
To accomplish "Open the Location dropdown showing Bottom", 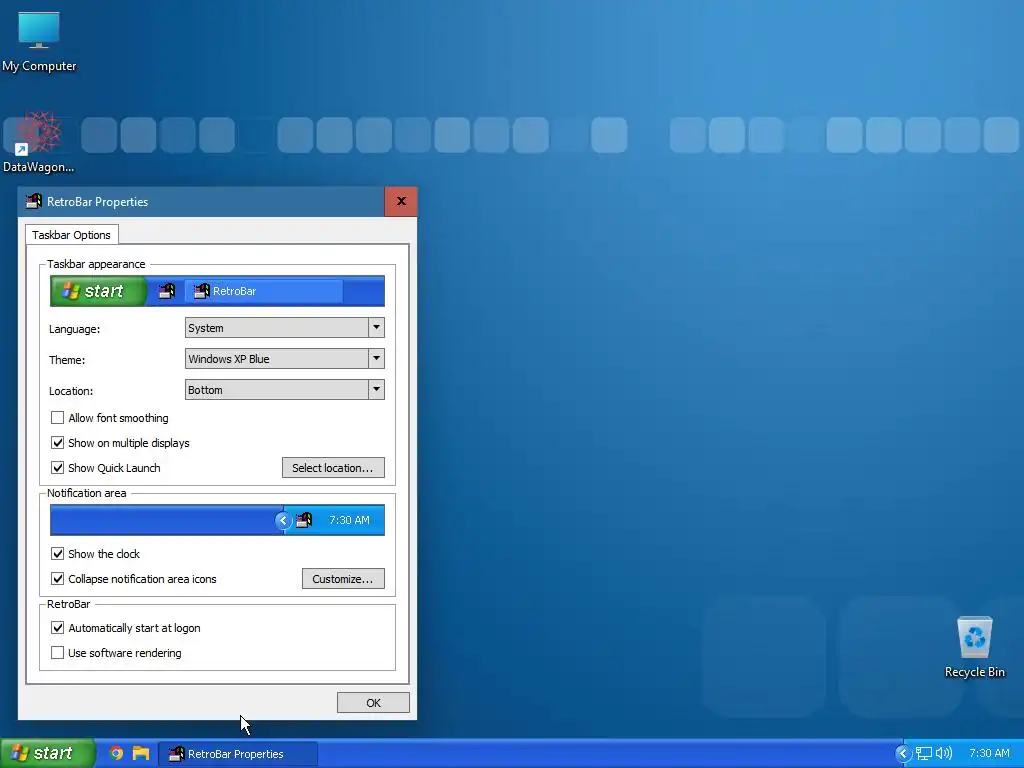I will pyautogui.click(x=285, y=390).
